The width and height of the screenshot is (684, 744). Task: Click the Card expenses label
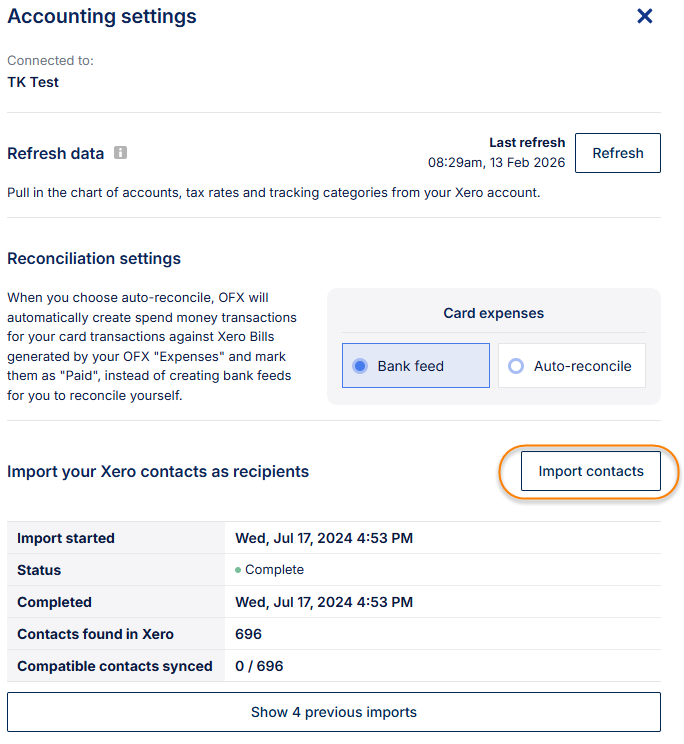(x=493, y=313)
